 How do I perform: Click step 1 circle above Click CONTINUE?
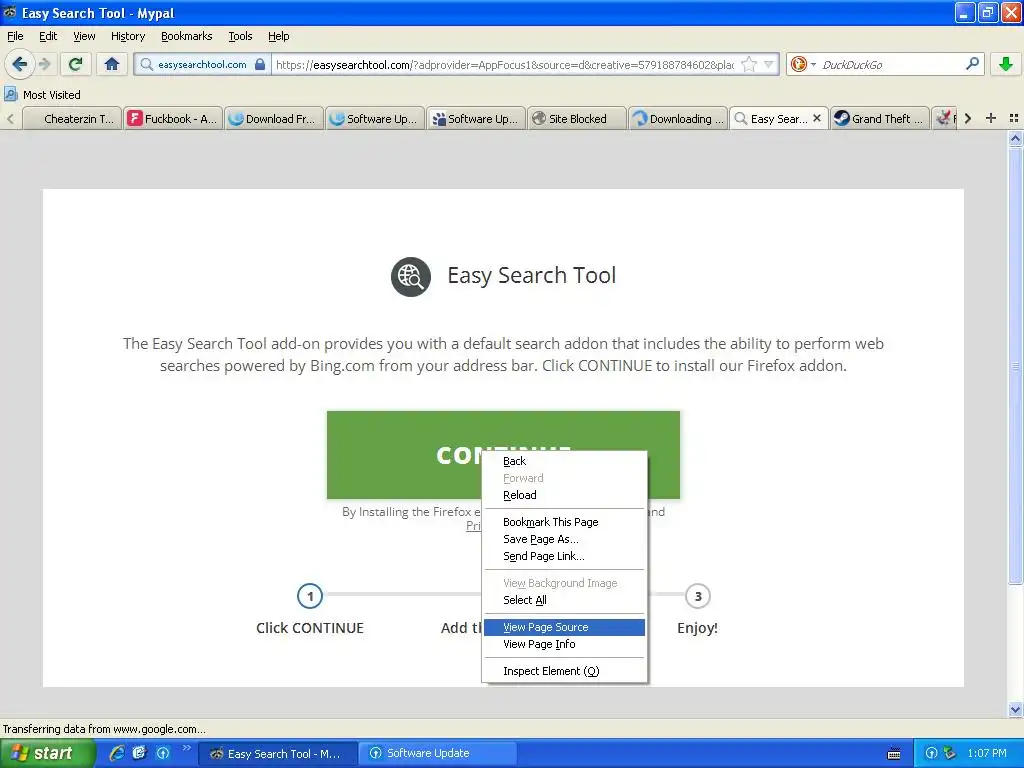click(310, 596)
